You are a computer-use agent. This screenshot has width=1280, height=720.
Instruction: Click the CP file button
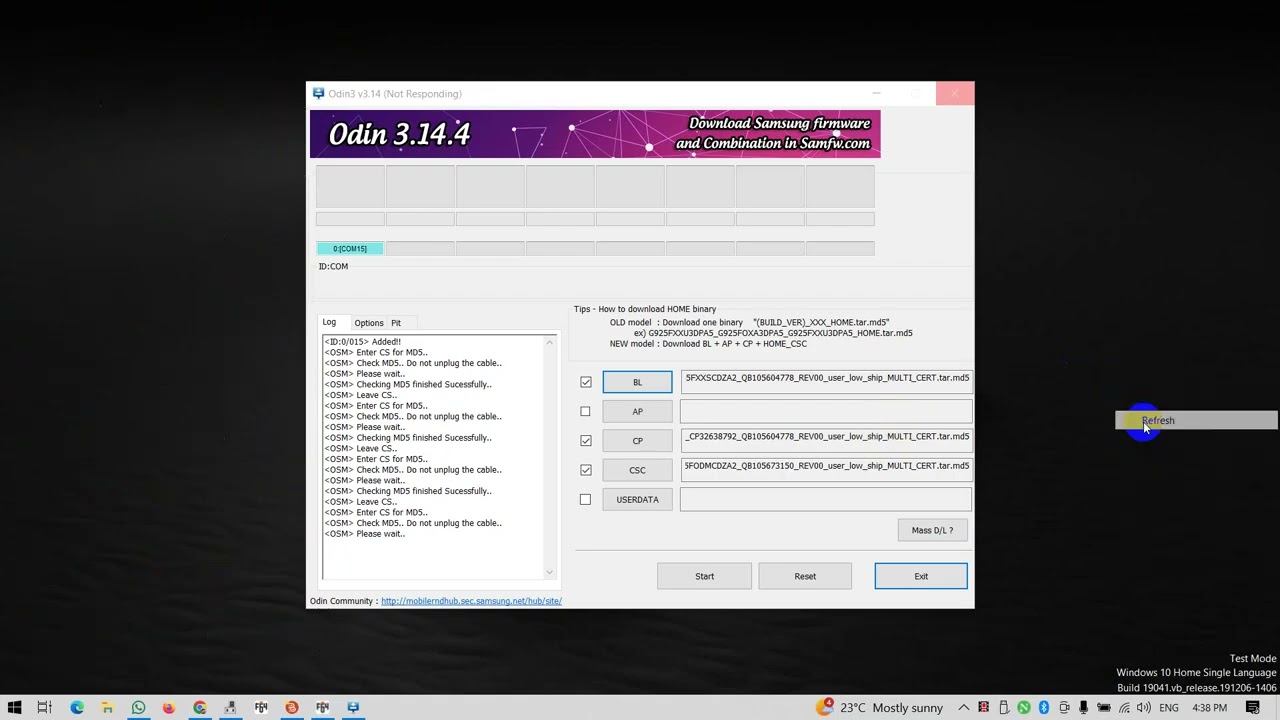click(637, 440)
